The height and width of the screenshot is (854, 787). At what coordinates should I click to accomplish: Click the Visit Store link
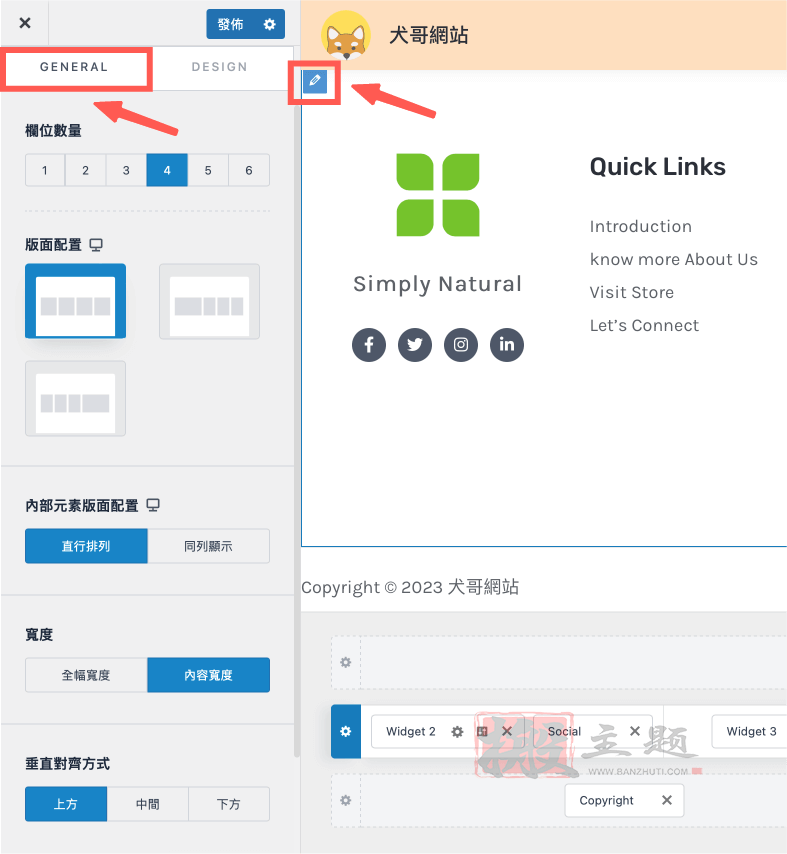pyautogui.click(x=632, y=292)
